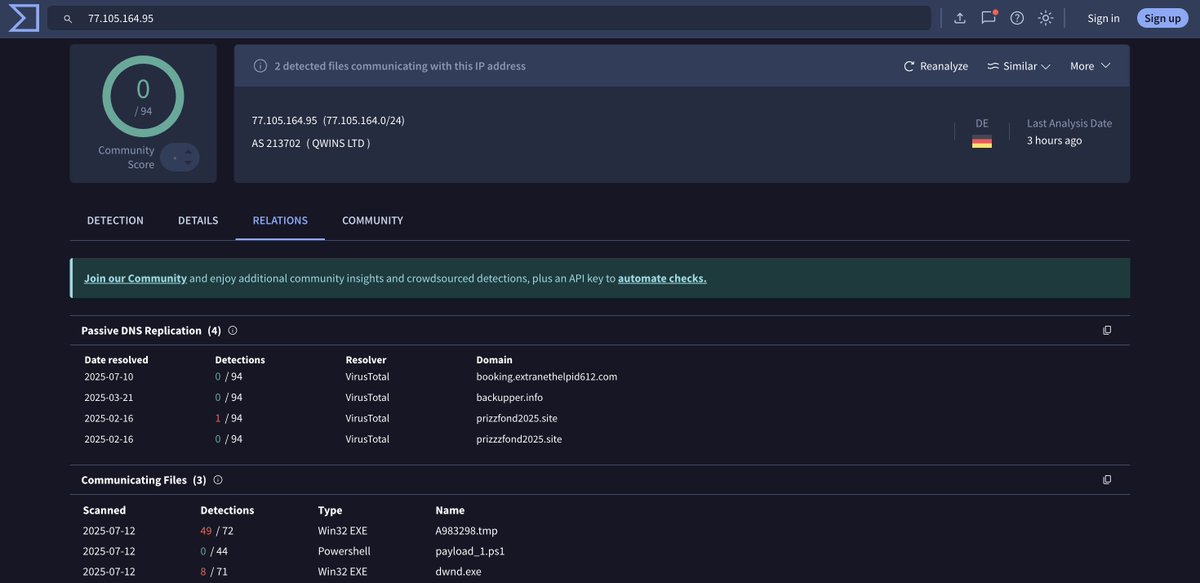Follow the Join our Community link
This screenshot has height=583, width=1200.
pyautogui.click(x=135, y=278)
